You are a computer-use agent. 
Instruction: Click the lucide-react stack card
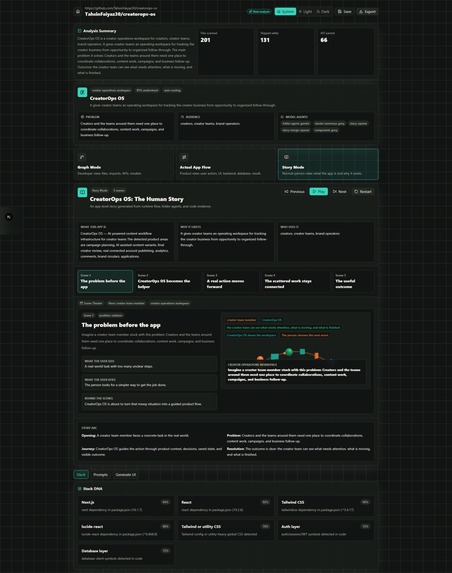point(126,530)
